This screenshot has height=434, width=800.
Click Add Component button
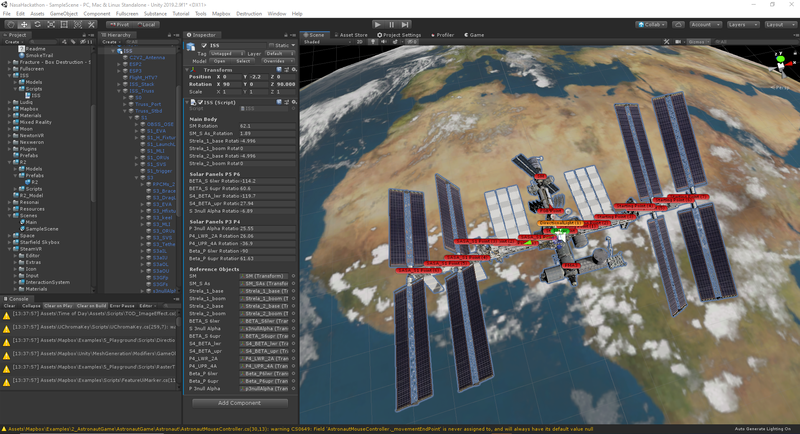point(240,403)
